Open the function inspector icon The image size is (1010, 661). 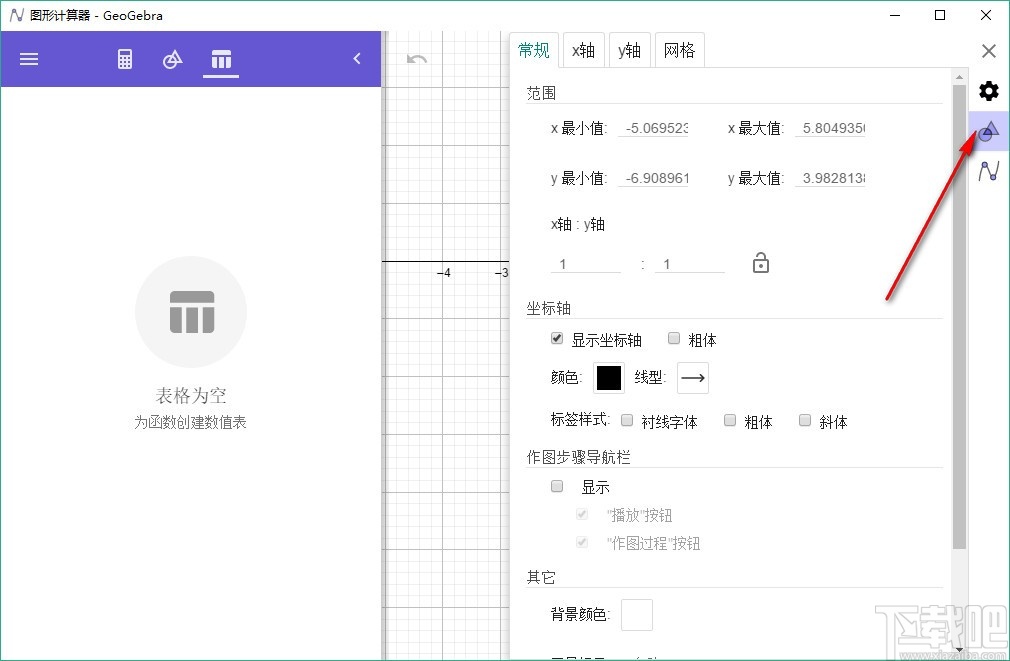[x=988, y=170]
